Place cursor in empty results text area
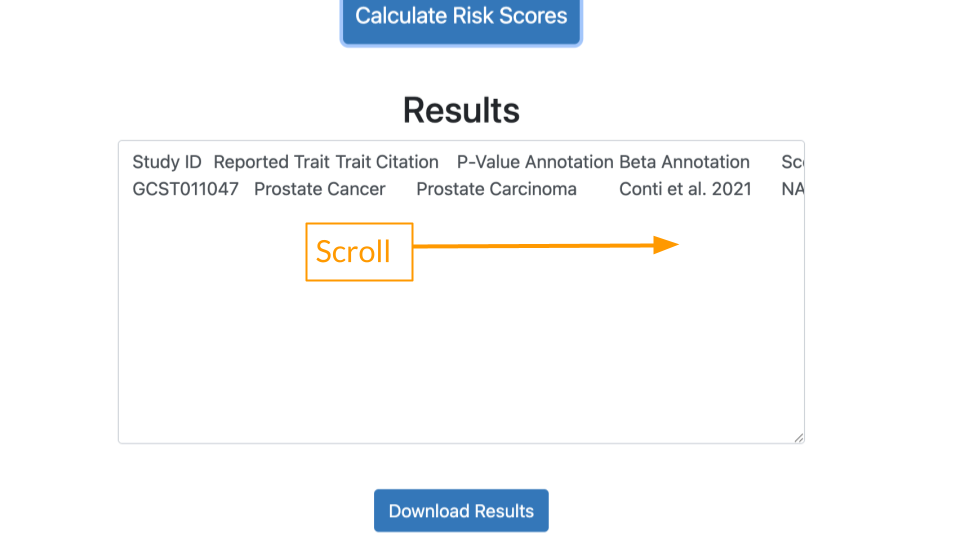 coord(461,355)
